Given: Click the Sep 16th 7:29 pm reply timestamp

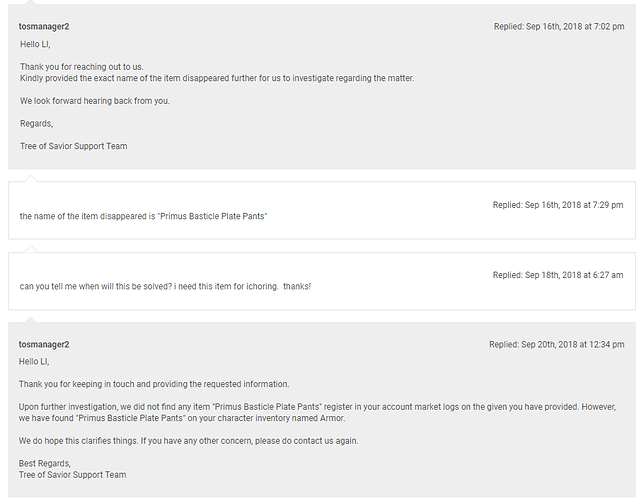Looking at the screenshot, I should coord(557,205).
